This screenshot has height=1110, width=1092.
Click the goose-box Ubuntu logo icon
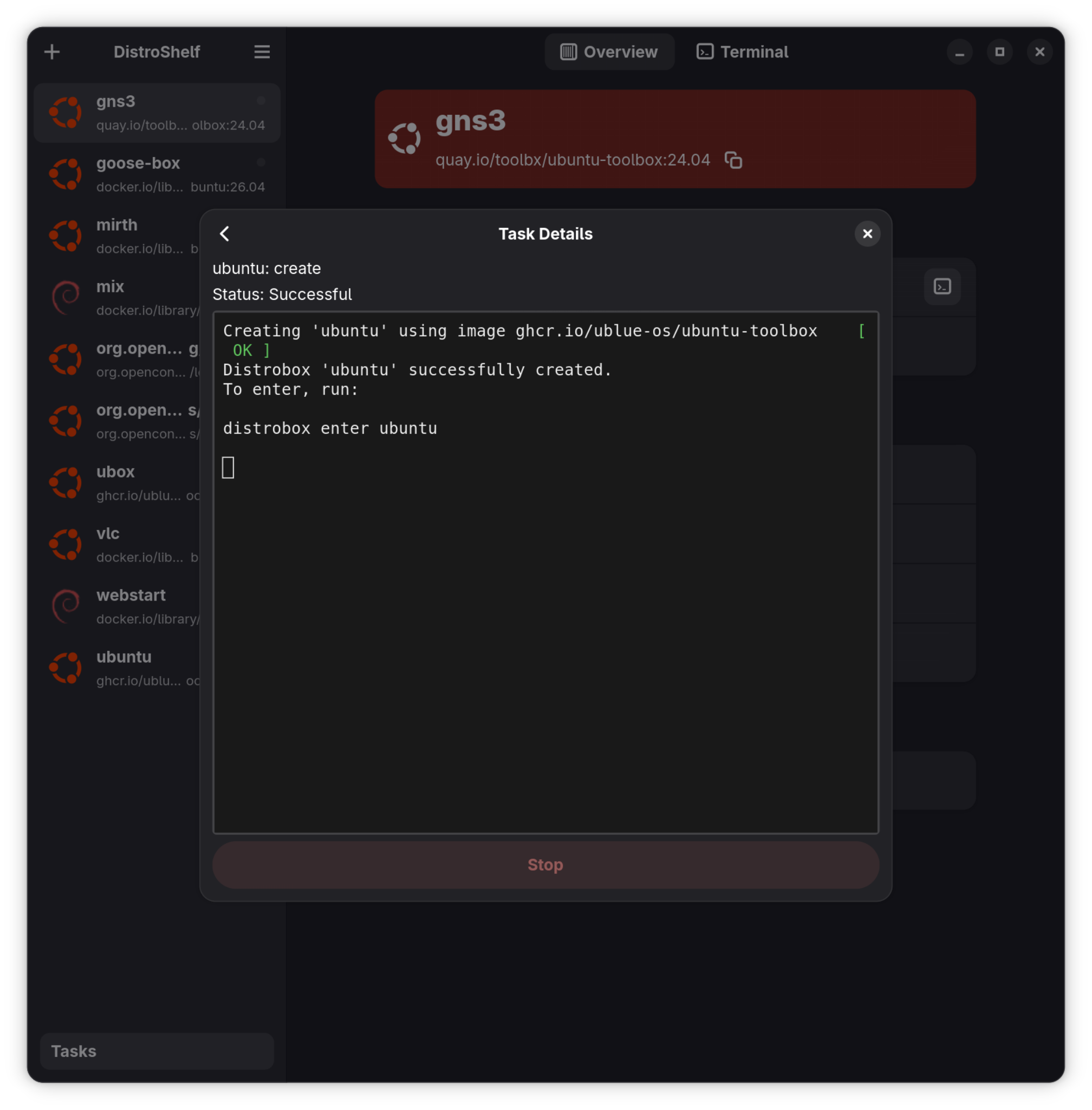(x=66, y=174)
